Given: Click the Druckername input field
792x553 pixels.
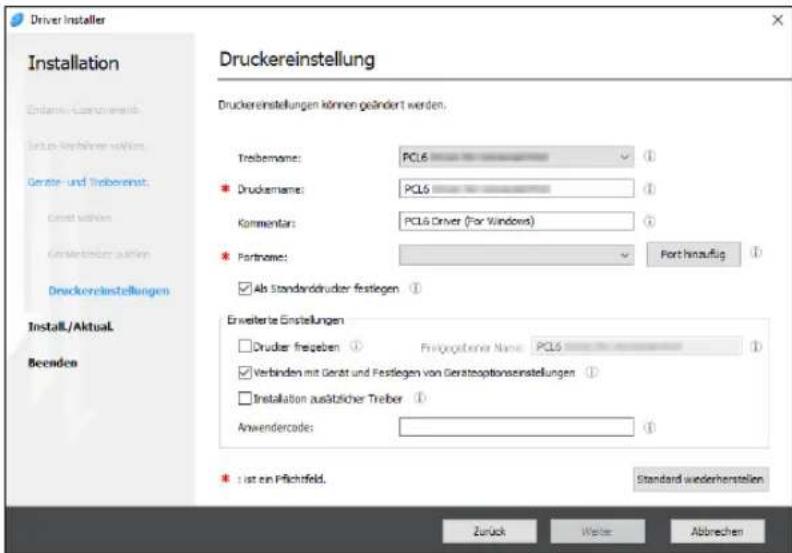Looking at the screenshot, I should 516,188.
